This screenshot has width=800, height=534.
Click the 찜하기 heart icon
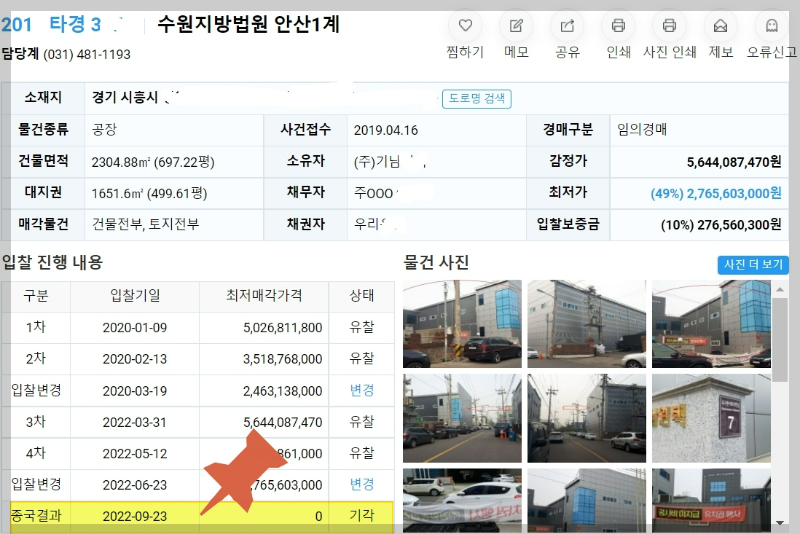tap(465, 26)
